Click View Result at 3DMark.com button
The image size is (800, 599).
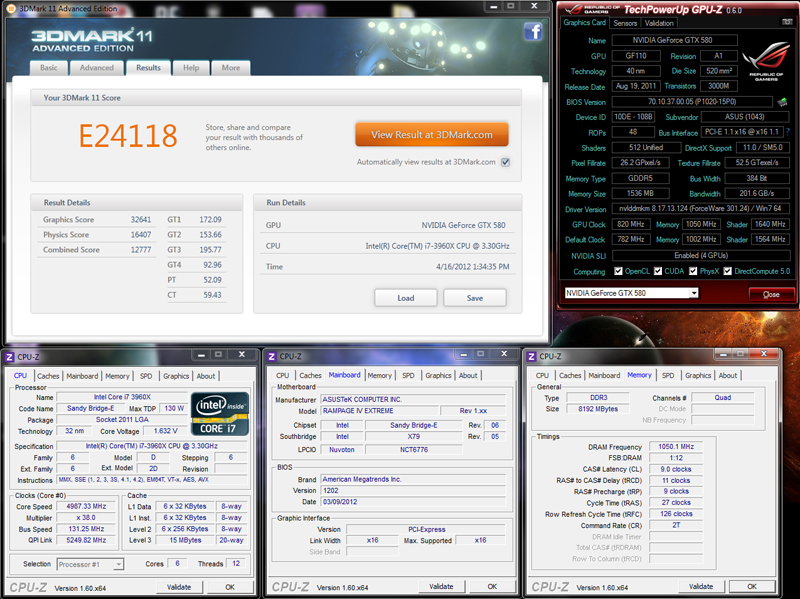pos(432,135)
